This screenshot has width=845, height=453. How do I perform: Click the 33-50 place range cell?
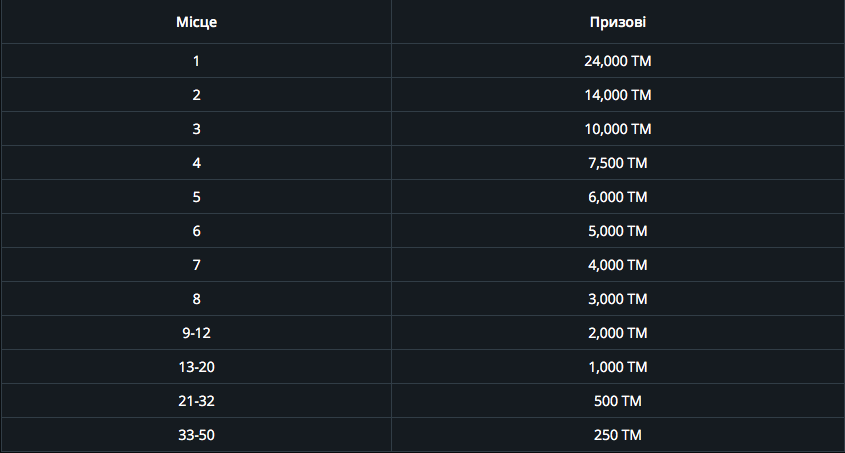click(196, 434)
